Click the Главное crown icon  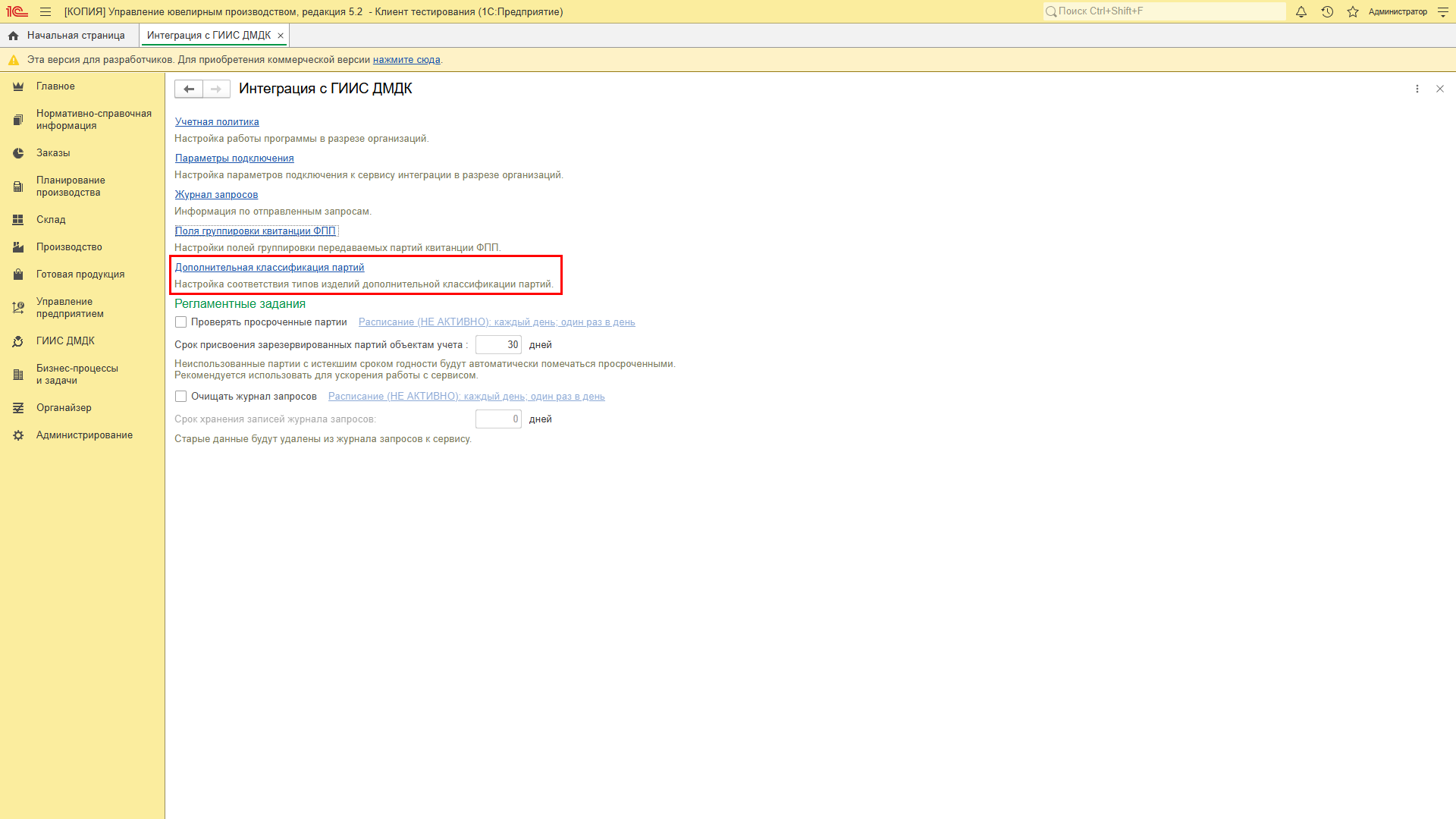coord(18,86)
